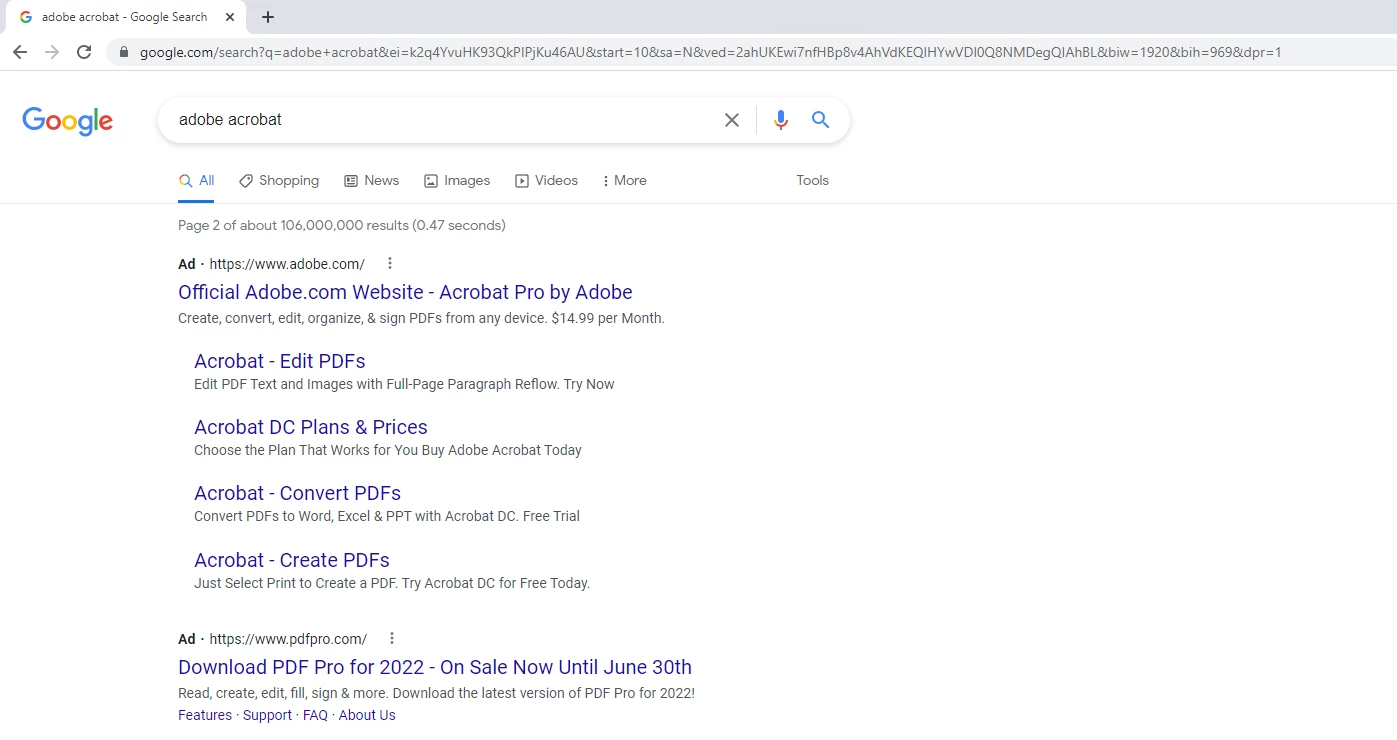Open options dots beside pdfpro.com ad

392,638
